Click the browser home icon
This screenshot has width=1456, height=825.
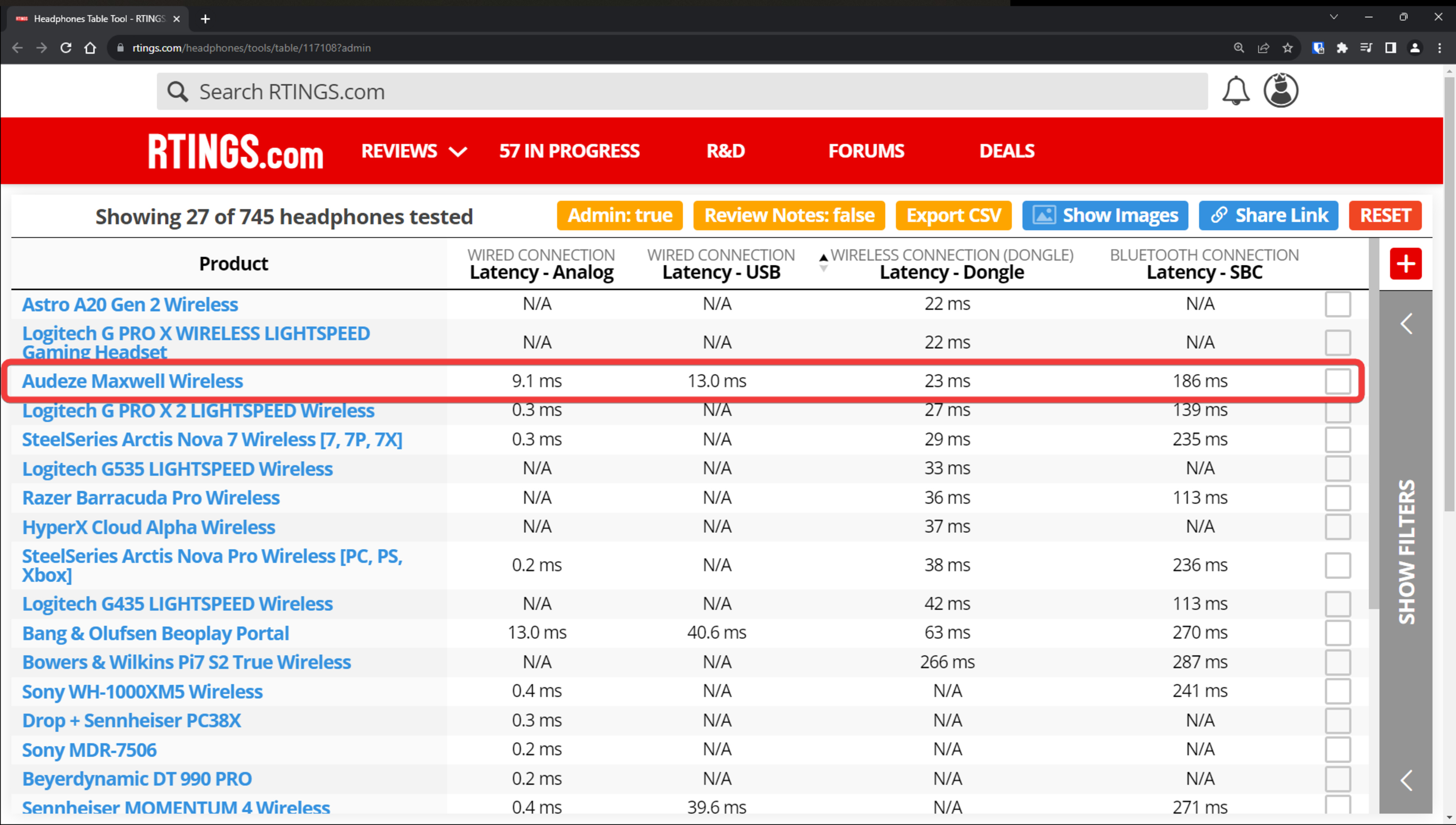pyautogui.click(x=90, y=48)
